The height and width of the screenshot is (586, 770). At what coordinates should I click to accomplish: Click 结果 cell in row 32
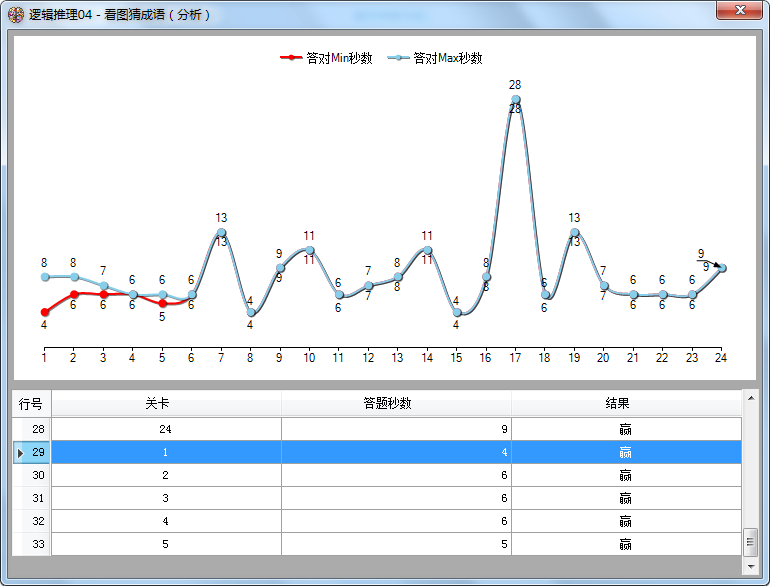coord(626,521)
